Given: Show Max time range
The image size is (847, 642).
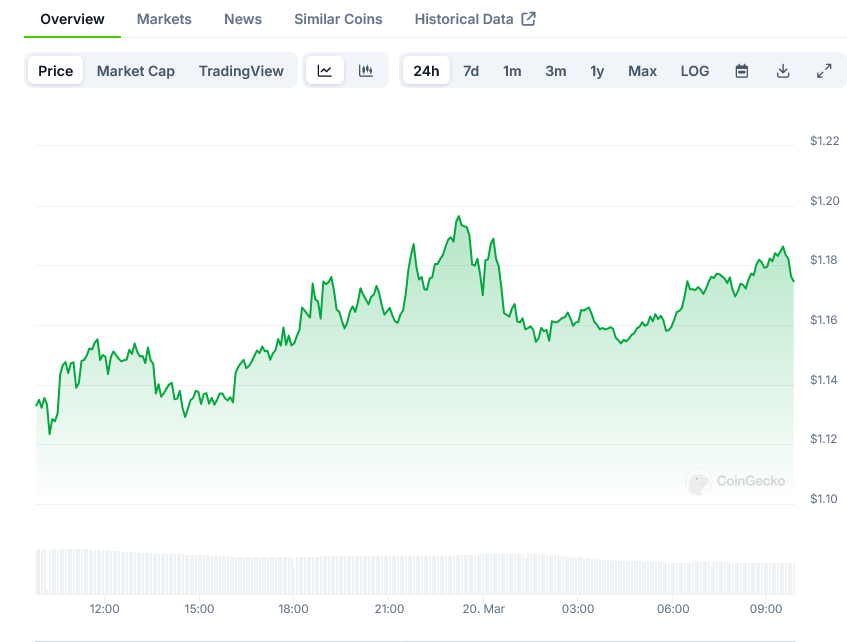Looking at the screenshot, I should coord(643,71).
